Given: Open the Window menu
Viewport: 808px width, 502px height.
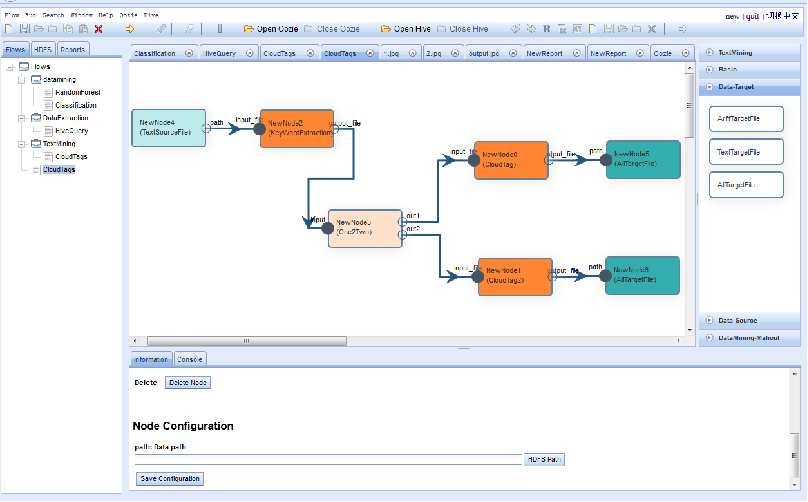Looking at the screenshot, I should click(x=81, y=15).
